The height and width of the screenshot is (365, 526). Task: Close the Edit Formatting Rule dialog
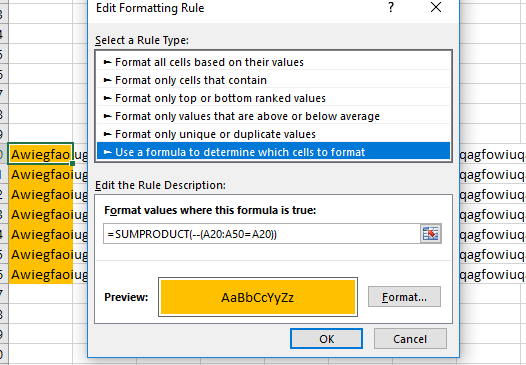tap(436, 7)
